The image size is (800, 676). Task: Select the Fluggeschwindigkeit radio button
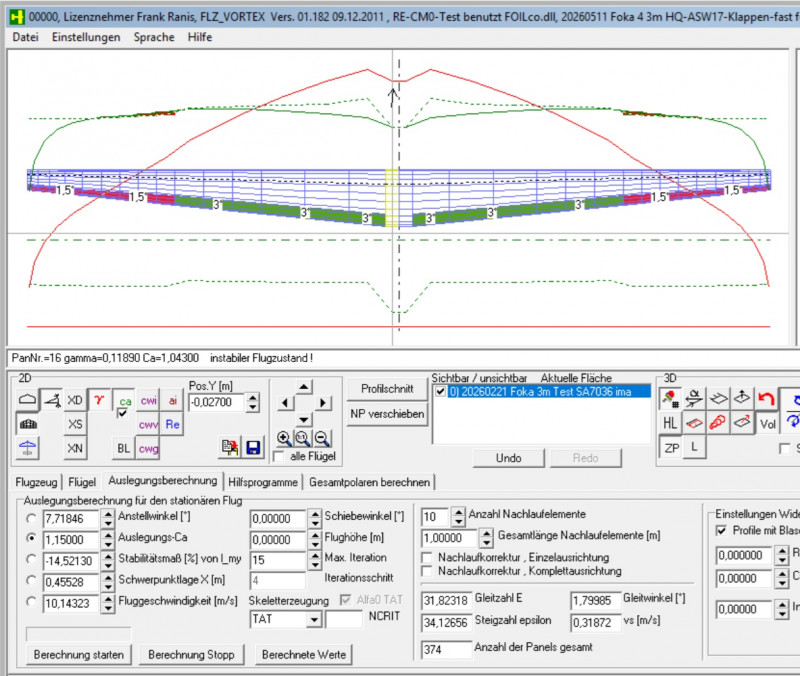31,602
